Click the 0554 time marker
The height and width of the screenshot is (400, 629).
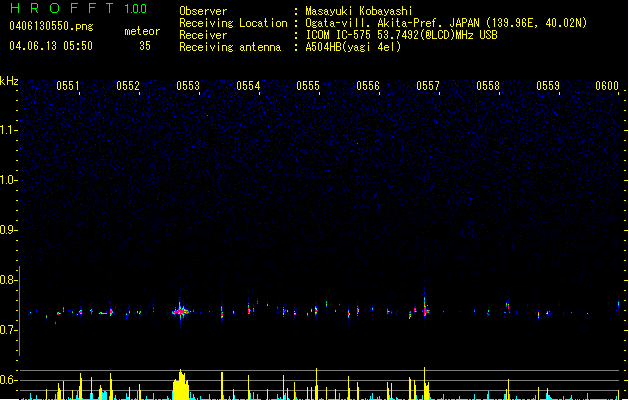(248, 86)
